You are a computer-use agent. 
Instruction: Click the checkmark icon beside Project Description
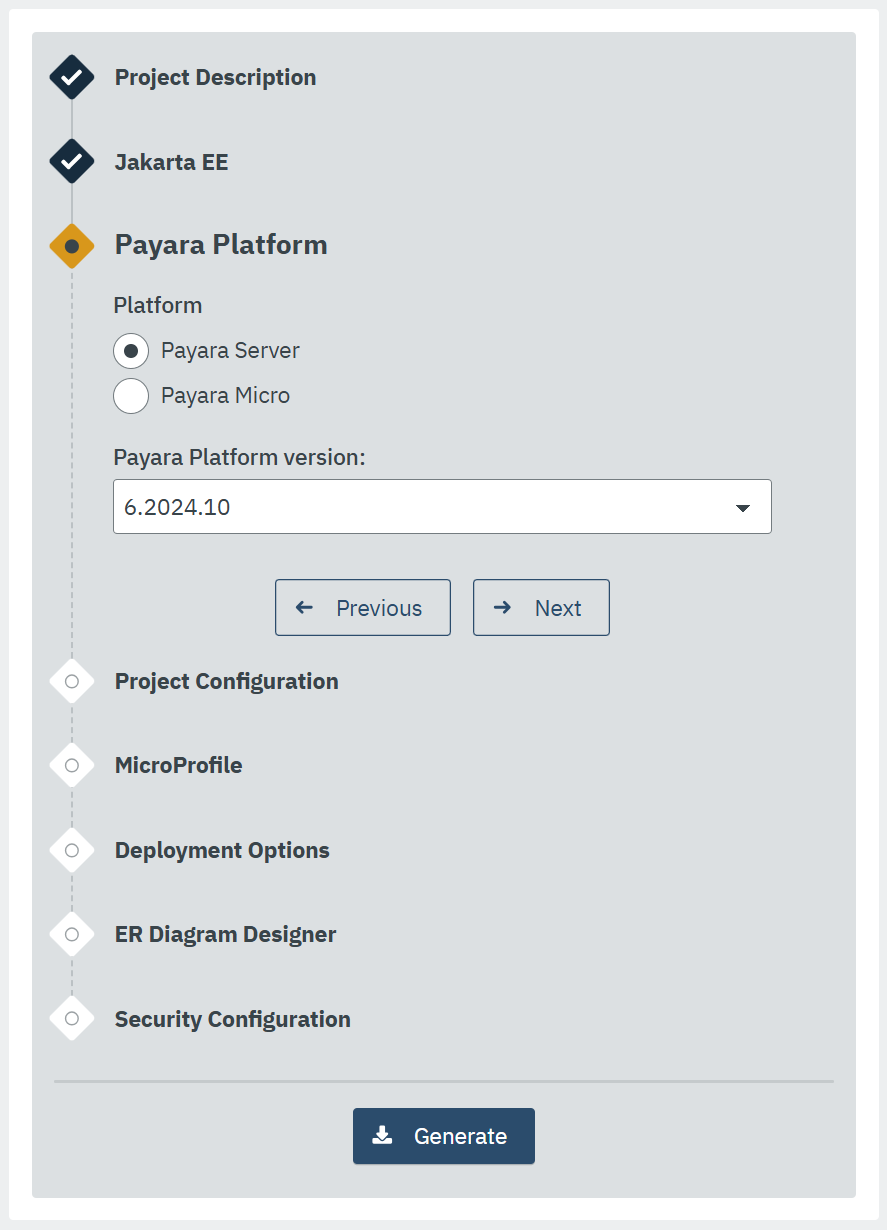pos(71,77)
